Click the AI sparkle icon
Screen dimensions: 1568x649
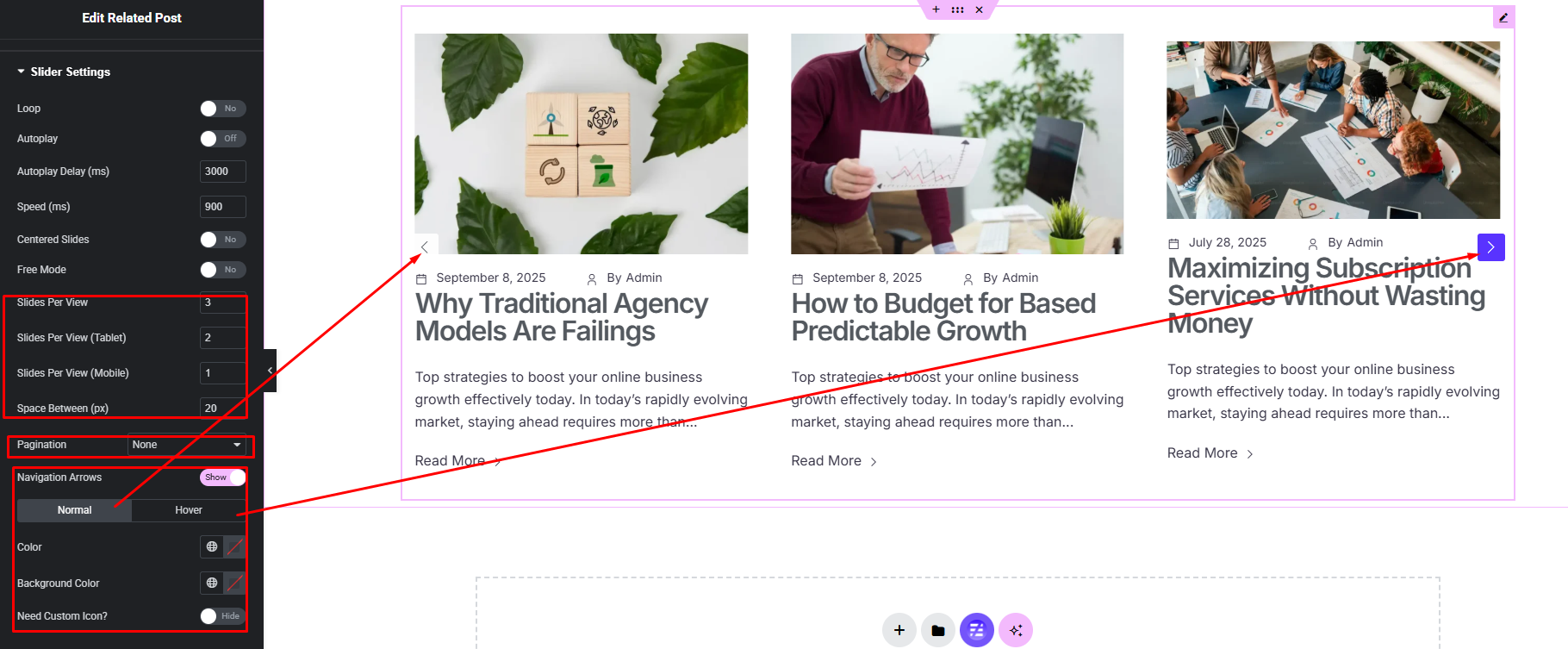pyautogui.click(x=1016, y=630)
